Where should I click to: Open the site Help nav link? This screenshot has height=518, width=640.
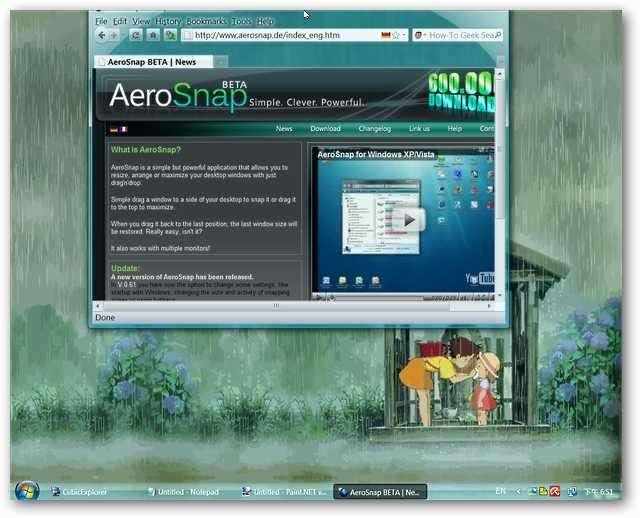pyautogui.click(x=454, y=129)
